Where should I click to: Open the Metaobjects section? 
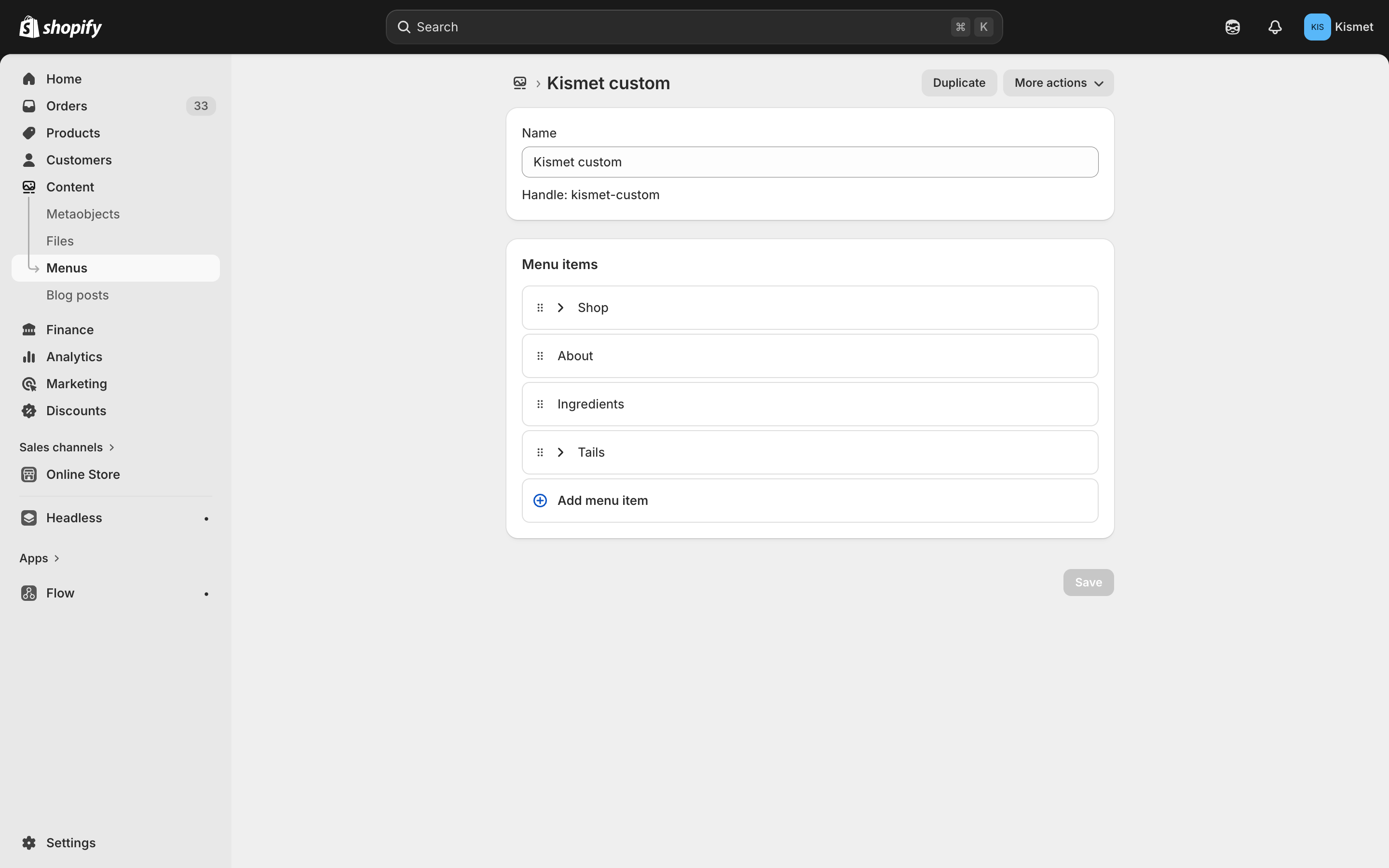pyautogui.click(x=82, y=214)
